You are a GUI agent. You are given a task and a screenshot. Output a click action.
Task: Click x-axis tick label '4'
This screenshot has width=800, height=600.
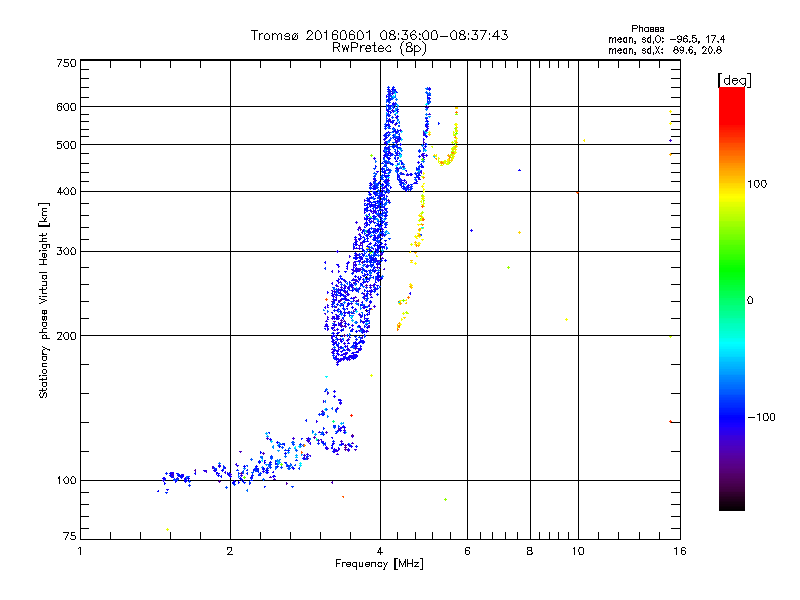point(380,551)
